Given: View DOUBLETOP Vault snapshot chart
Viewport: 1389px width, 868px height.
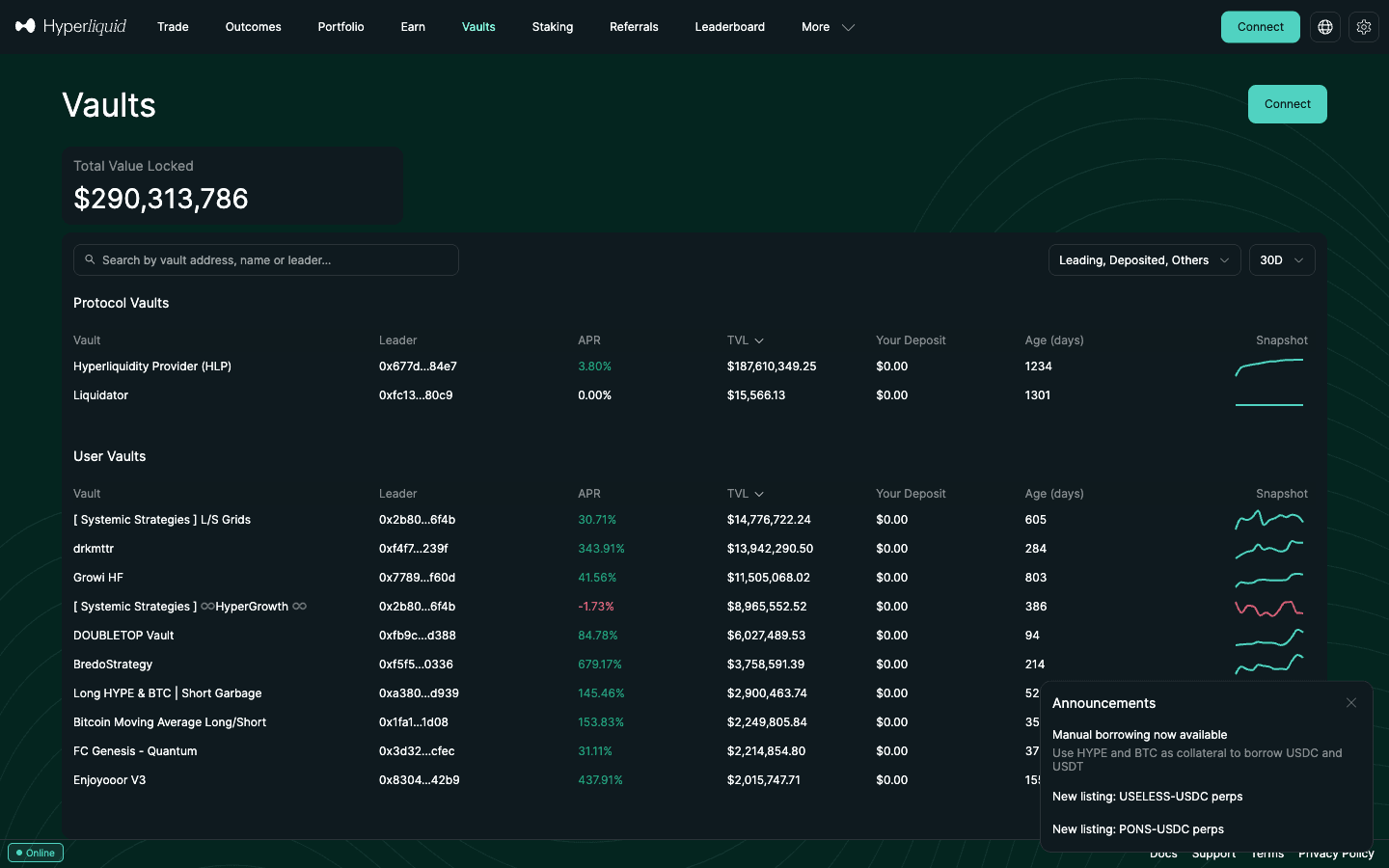Looking at the screenshot, I should click(x=1269, y=637).
